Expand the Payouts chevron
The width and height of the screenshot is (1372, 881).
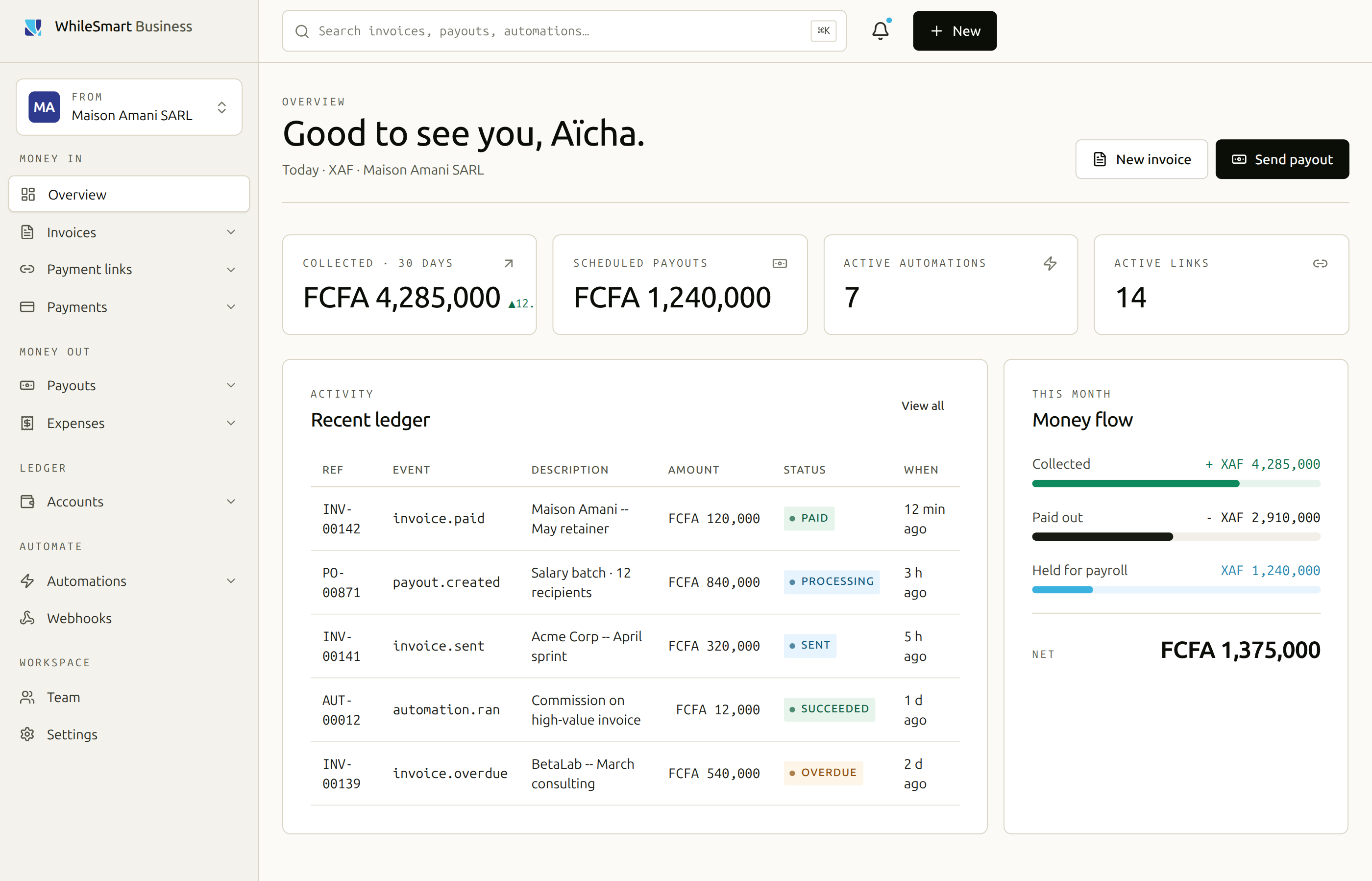[x=231, y=385]
